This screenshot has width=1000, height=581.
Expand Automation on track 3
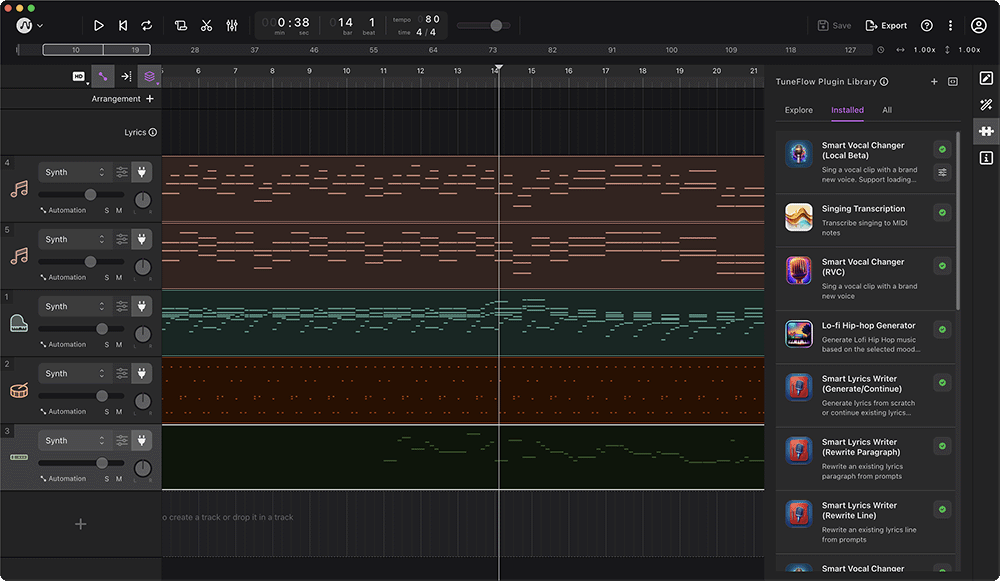click(62, 479)
